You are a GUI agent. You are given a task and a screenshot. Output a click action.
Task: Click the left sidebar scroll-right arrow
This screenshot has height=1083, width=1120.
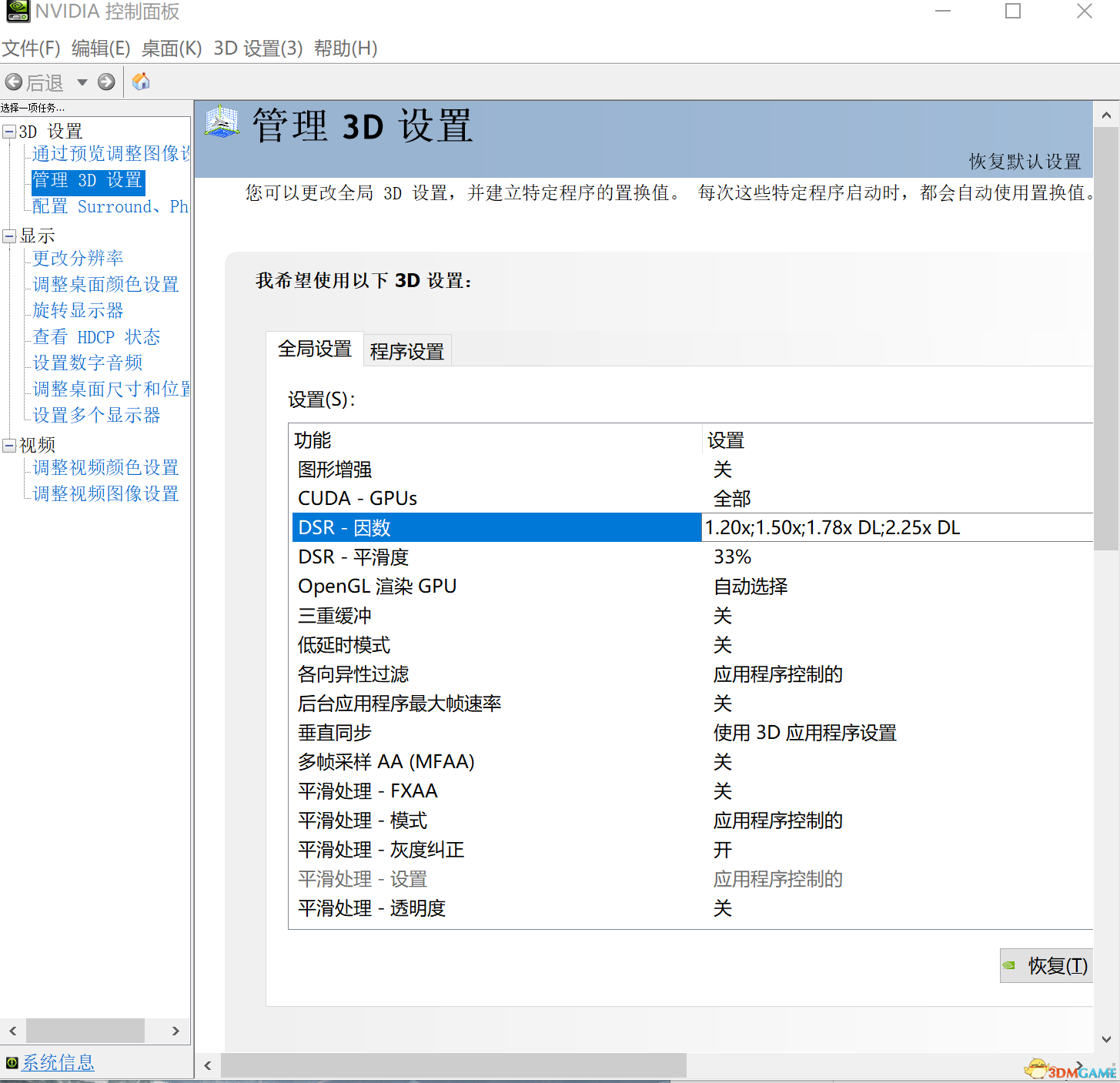[x=176, y=1031]
